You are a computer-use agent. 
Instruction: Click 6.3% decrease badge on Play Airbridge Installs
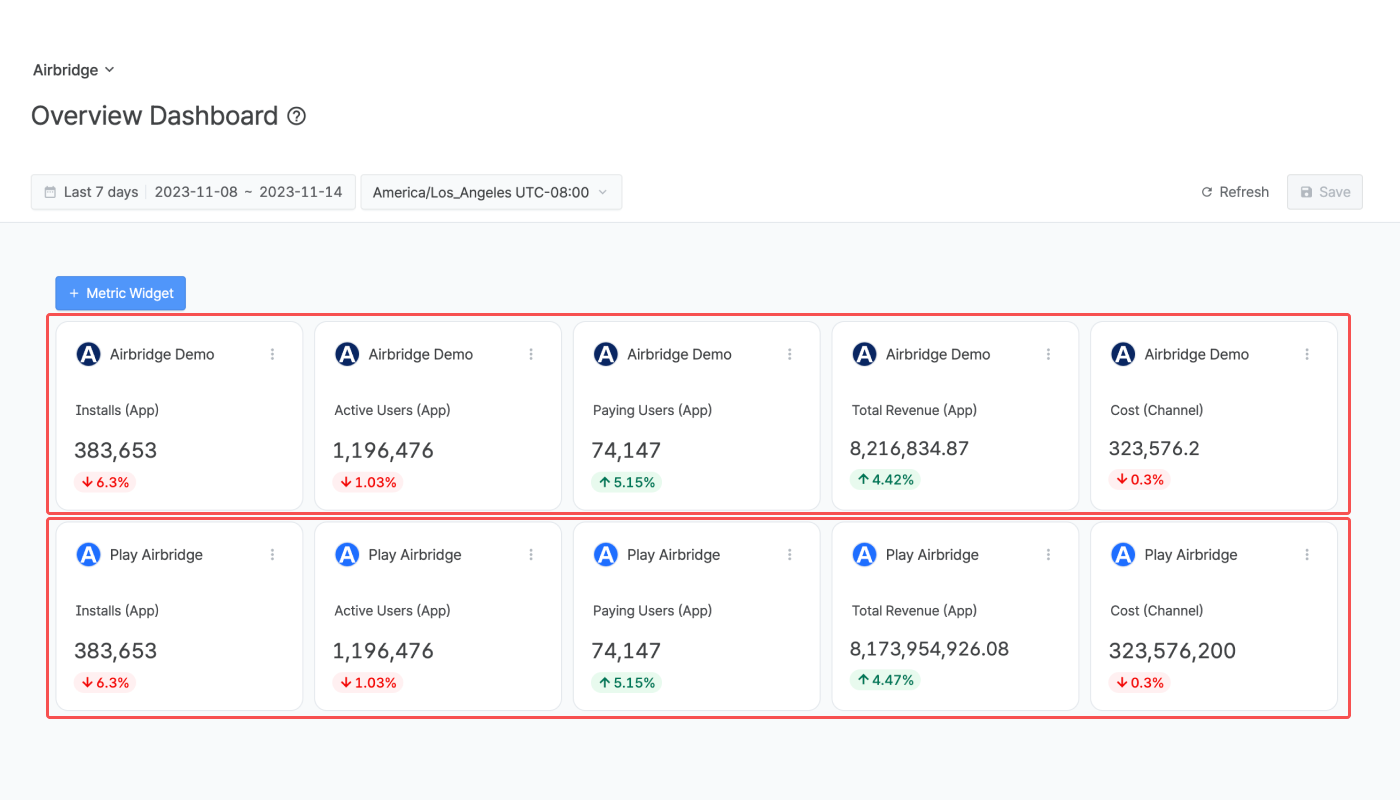[x=105, y=683]
